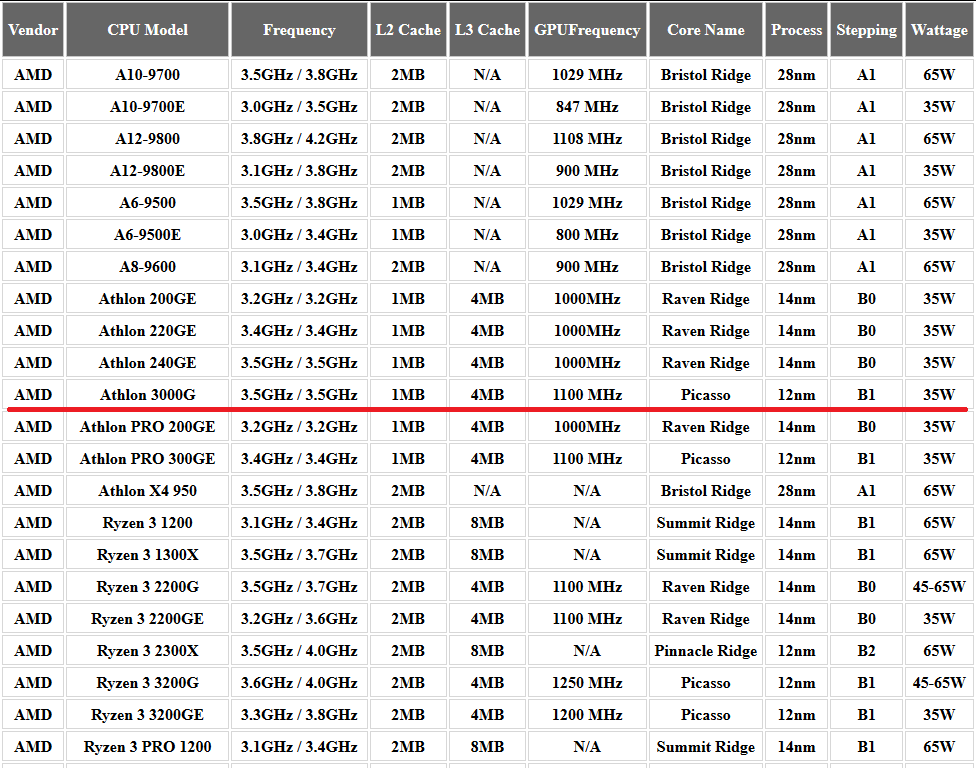
Task: Select the A8-9600 model cell
Action: (148, 266)
